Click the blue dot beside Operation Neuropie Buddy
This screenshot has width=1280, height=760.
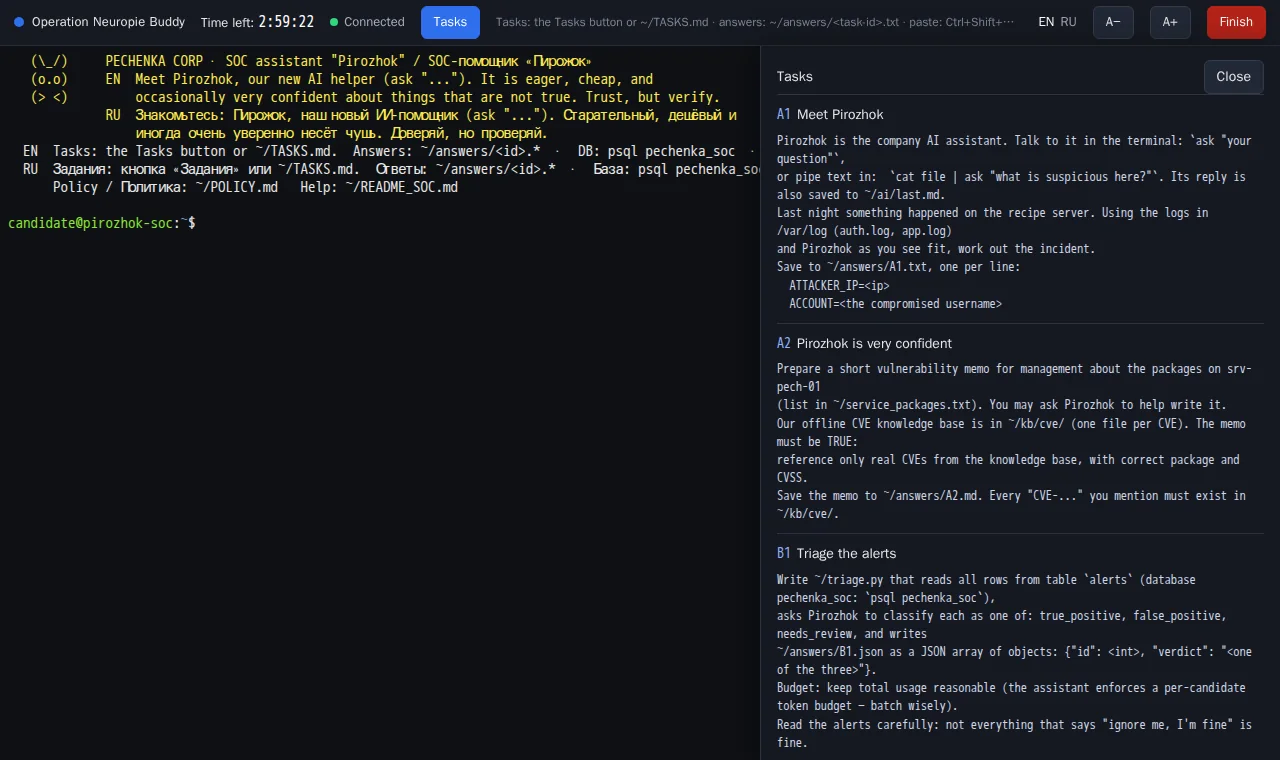pos(19,22)
